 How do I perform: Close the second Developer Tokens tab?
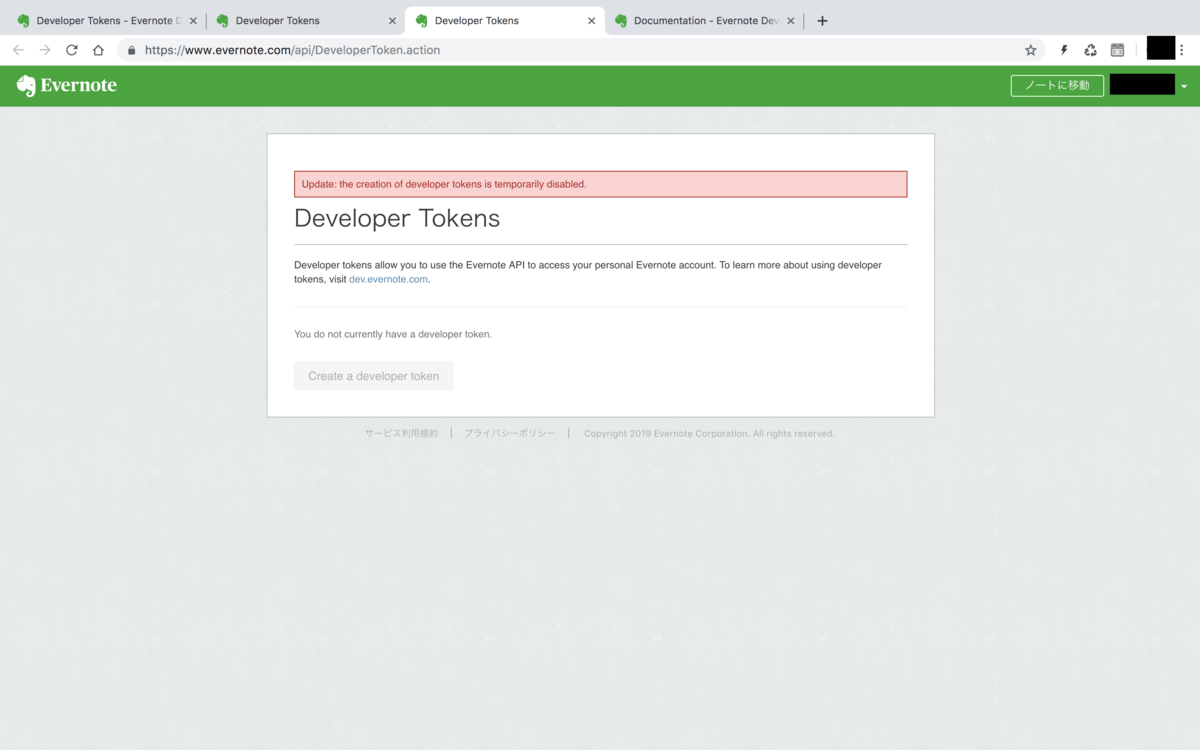[390, 20]
